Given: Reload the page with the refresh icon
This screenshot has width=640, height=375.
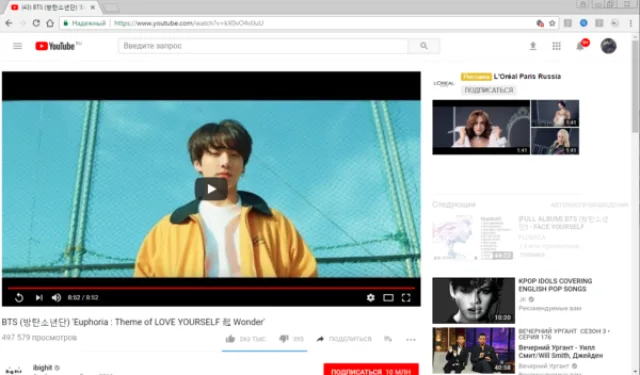Looking at the screenshot, I should [36, 23].
